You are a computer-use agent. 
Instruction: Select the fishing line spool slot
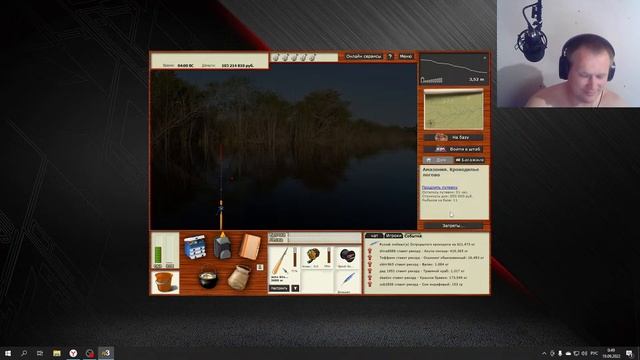347,256
